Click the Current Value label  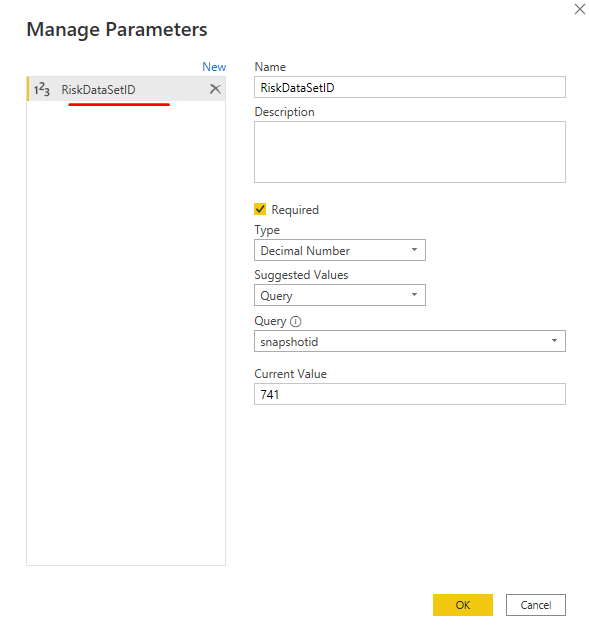tap(290, 374)
